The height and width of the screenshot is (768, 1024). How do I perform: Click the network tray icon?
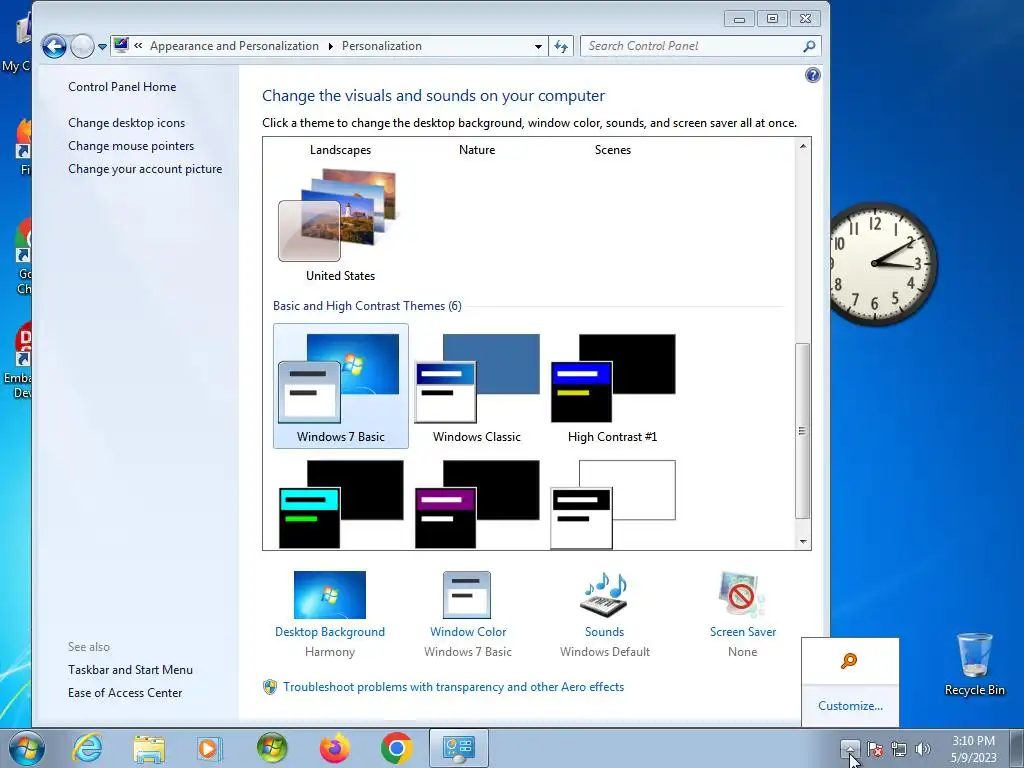(899, 749)
